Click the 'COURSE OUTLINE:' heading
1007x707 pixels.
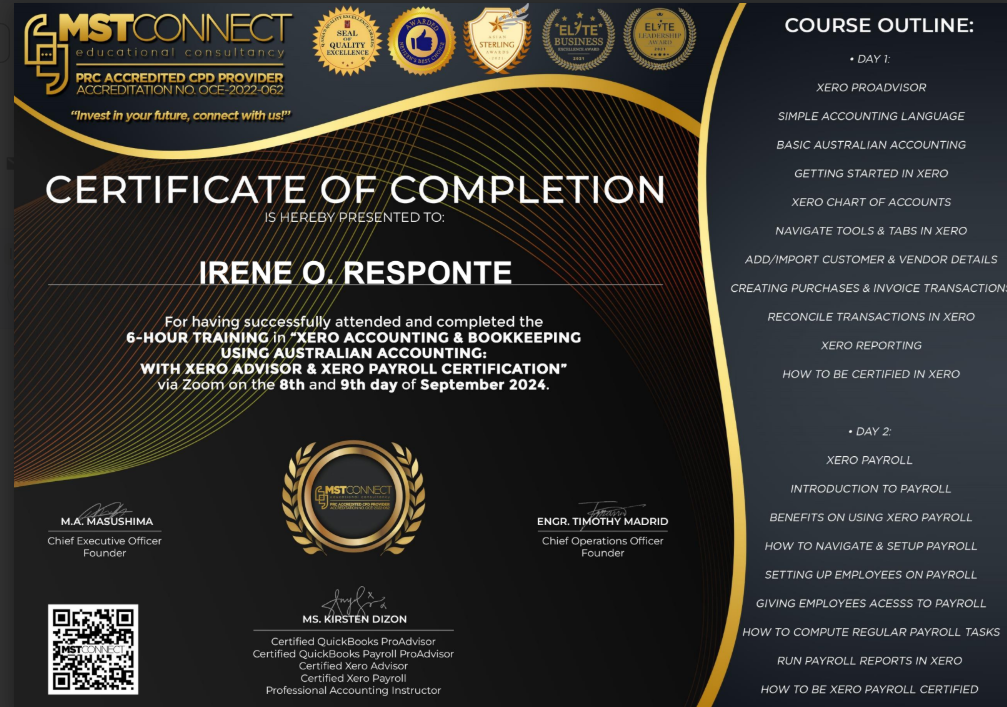coord(879,25)
